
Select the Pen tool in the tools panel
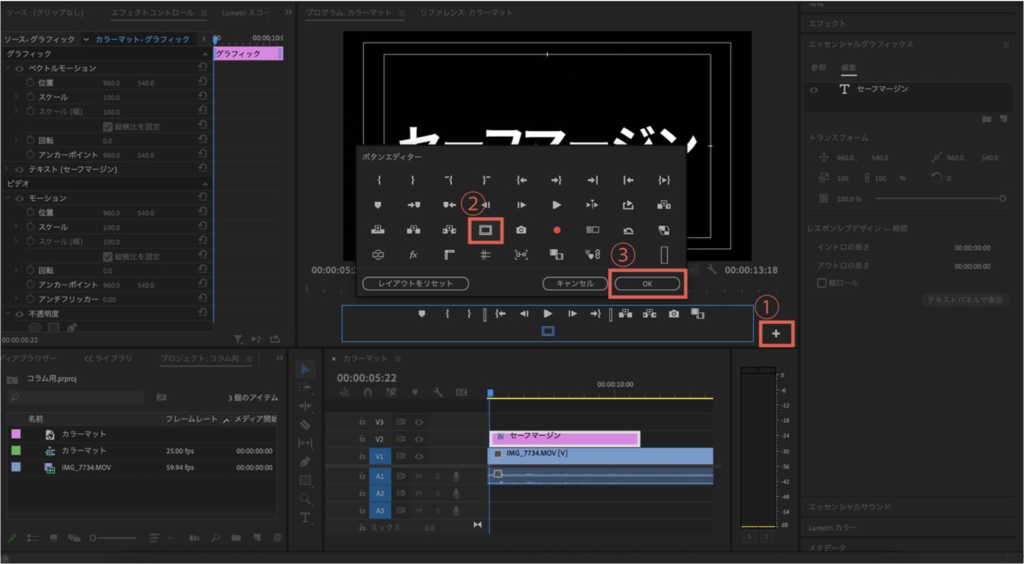(x=306, y=461)
